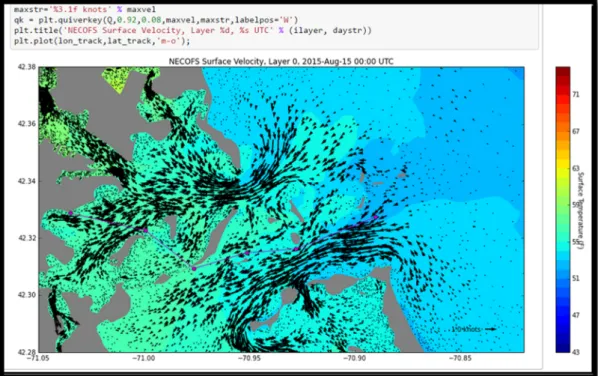Click the y-axis tick label 42.36
Image resolution: width=598 pixels, height=376 pixels.
pyautogui.click(x=27, y=124)
